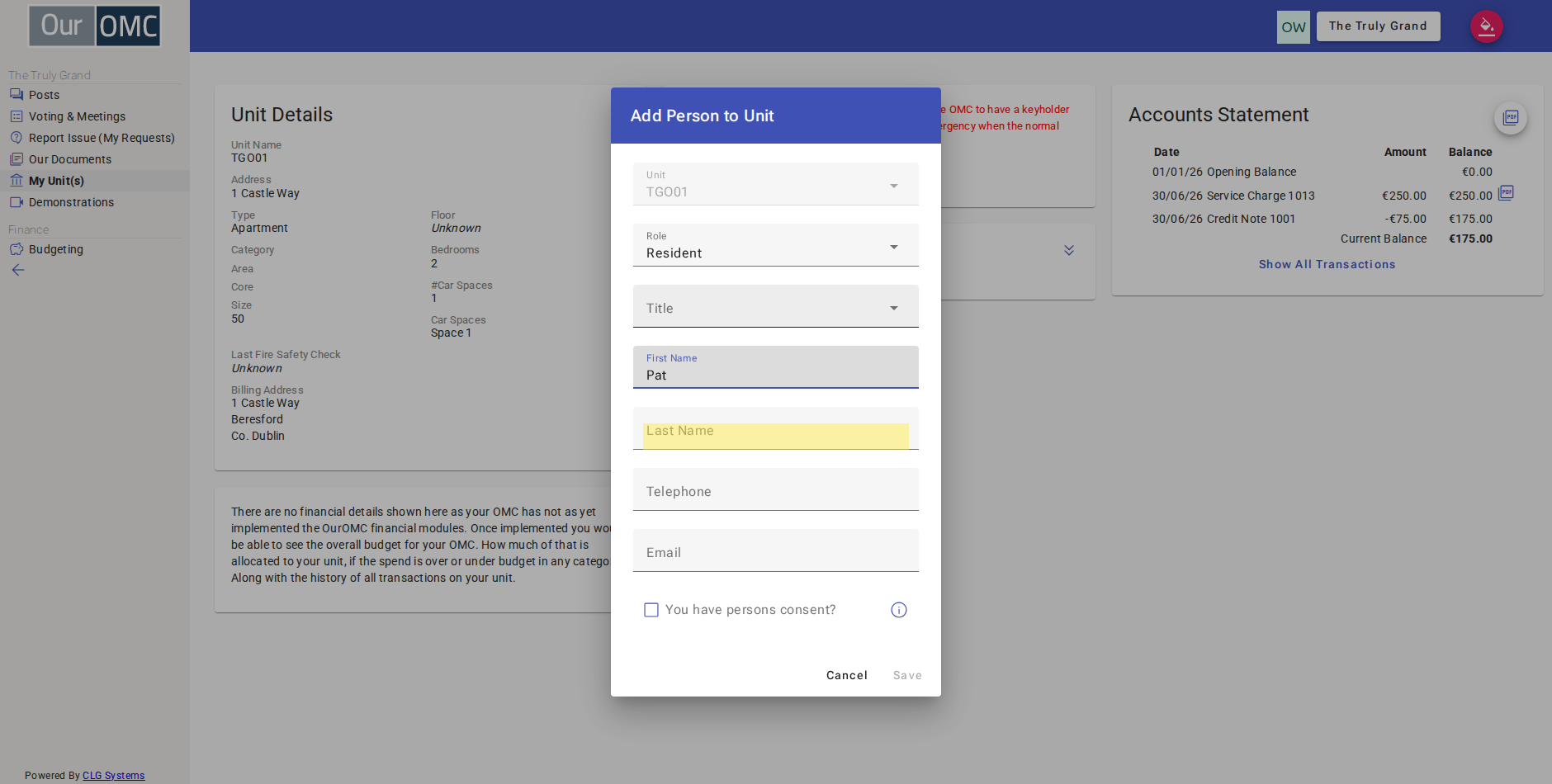Click the Budgeting piggy bank icon
The width and height of the screenshot is (1552, 784).
[x=17, y=249]
